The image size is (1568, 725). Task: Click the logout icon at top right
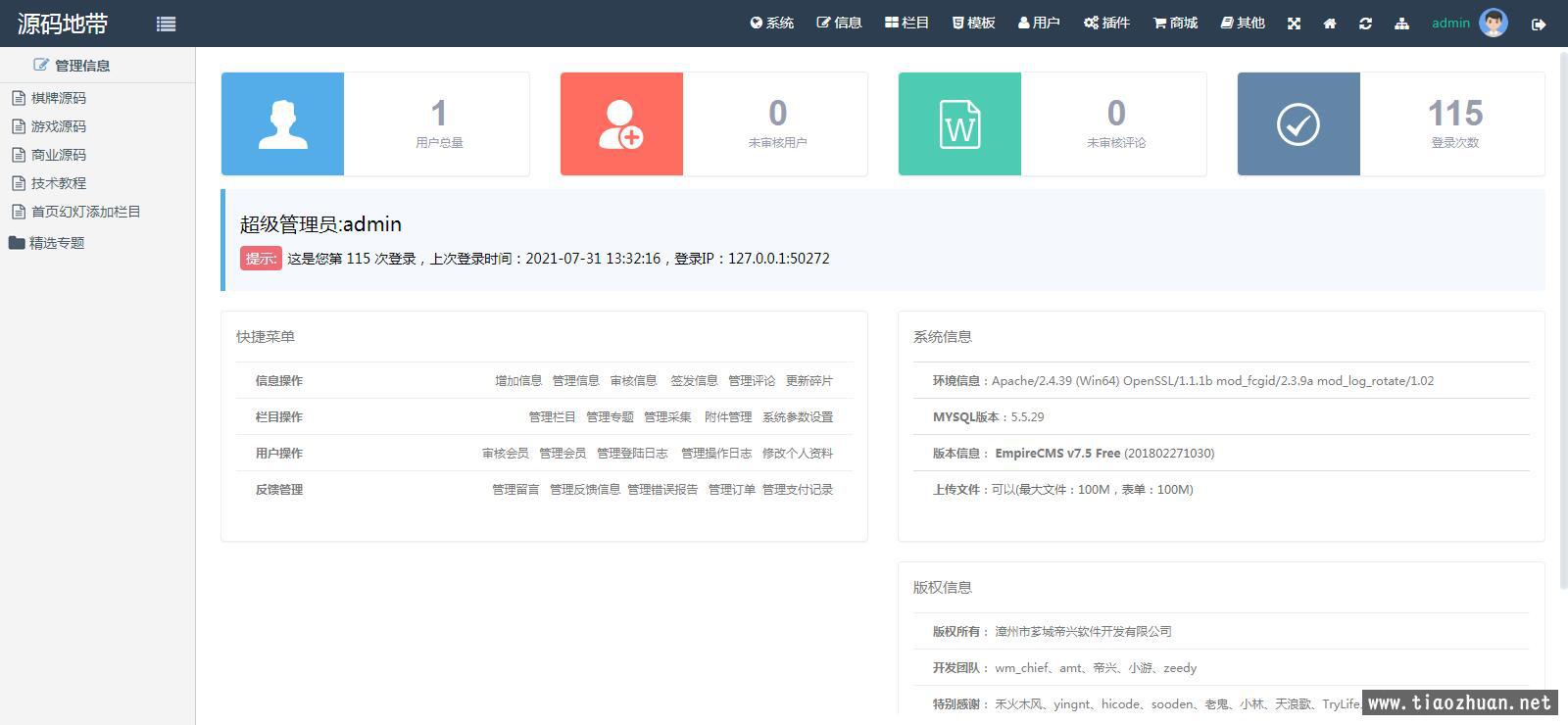pos(1539,24)
